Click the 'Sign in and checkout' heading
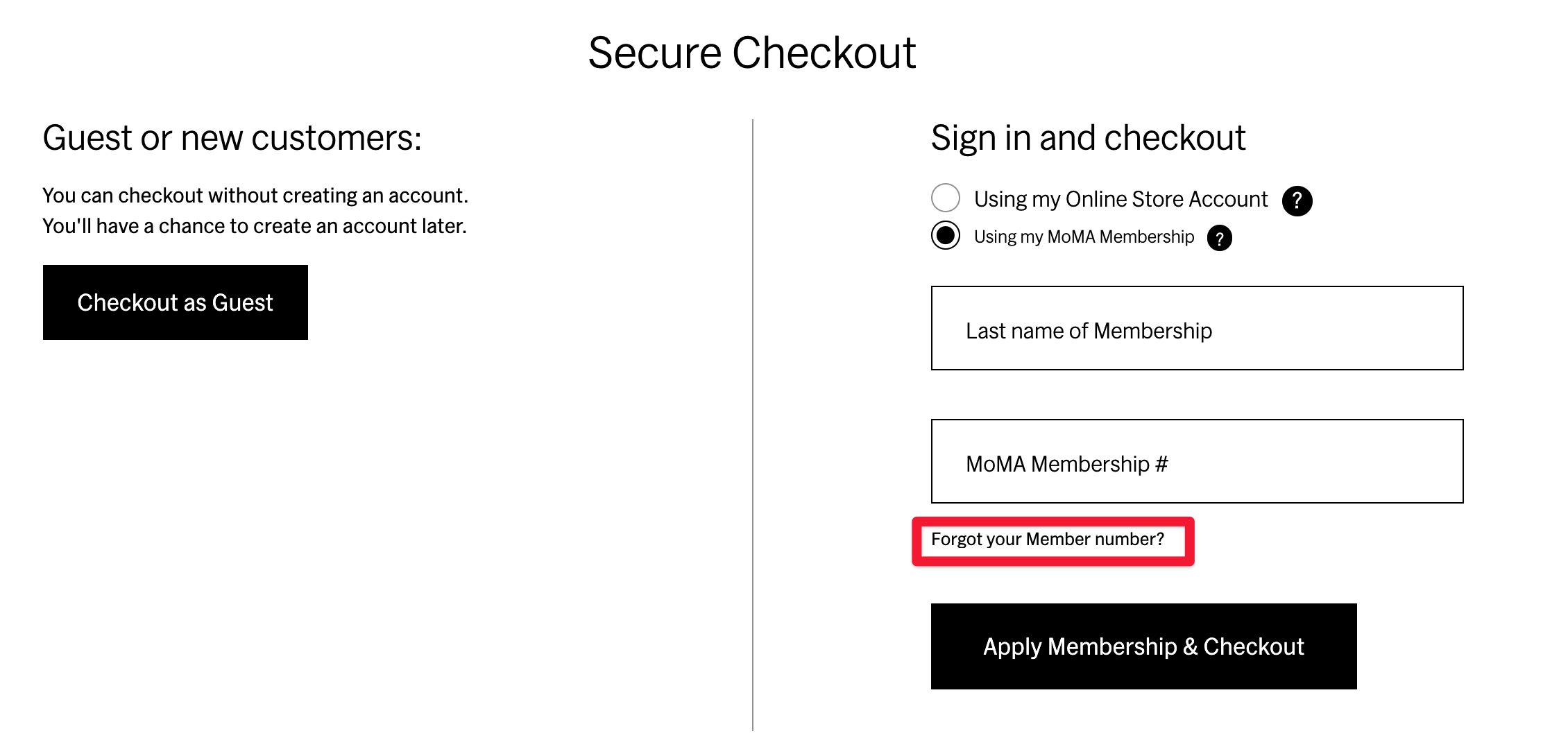This screenshot has height=756, width=1568. tap(1088, 138)
